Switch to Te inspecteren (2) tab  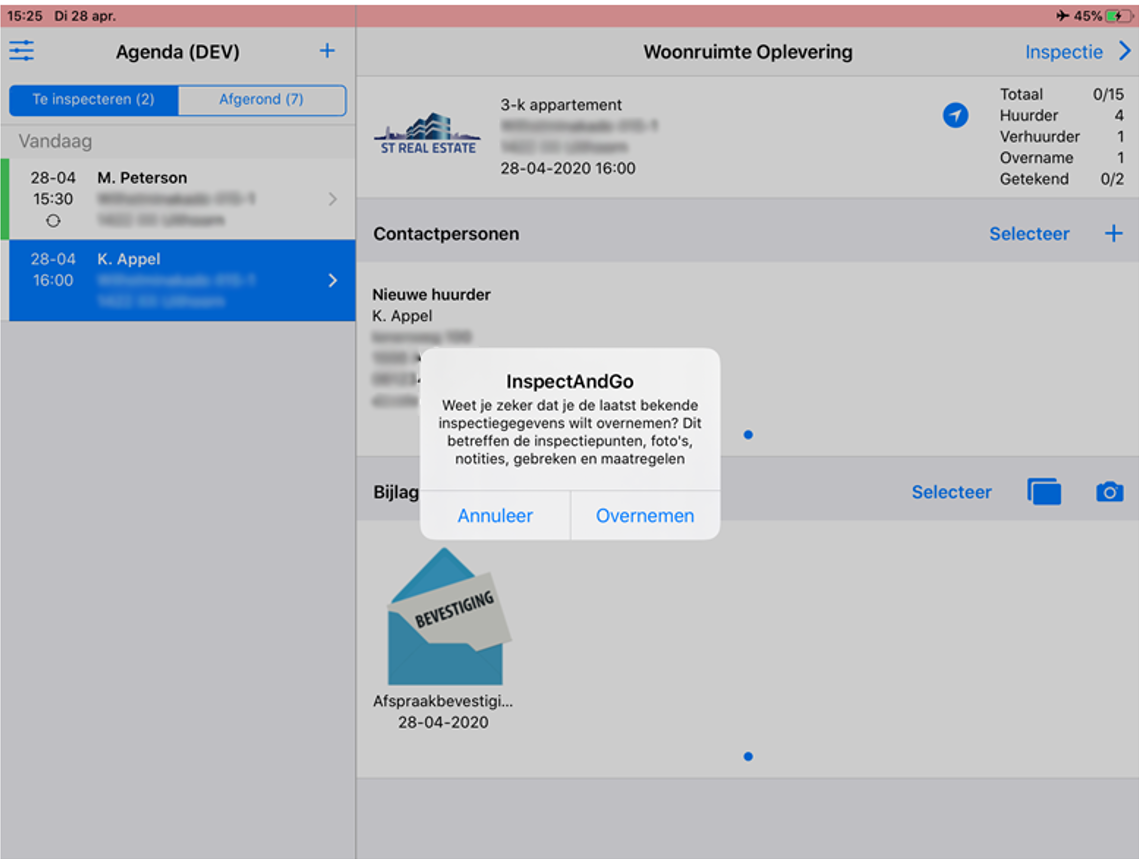tap(93, 99)
